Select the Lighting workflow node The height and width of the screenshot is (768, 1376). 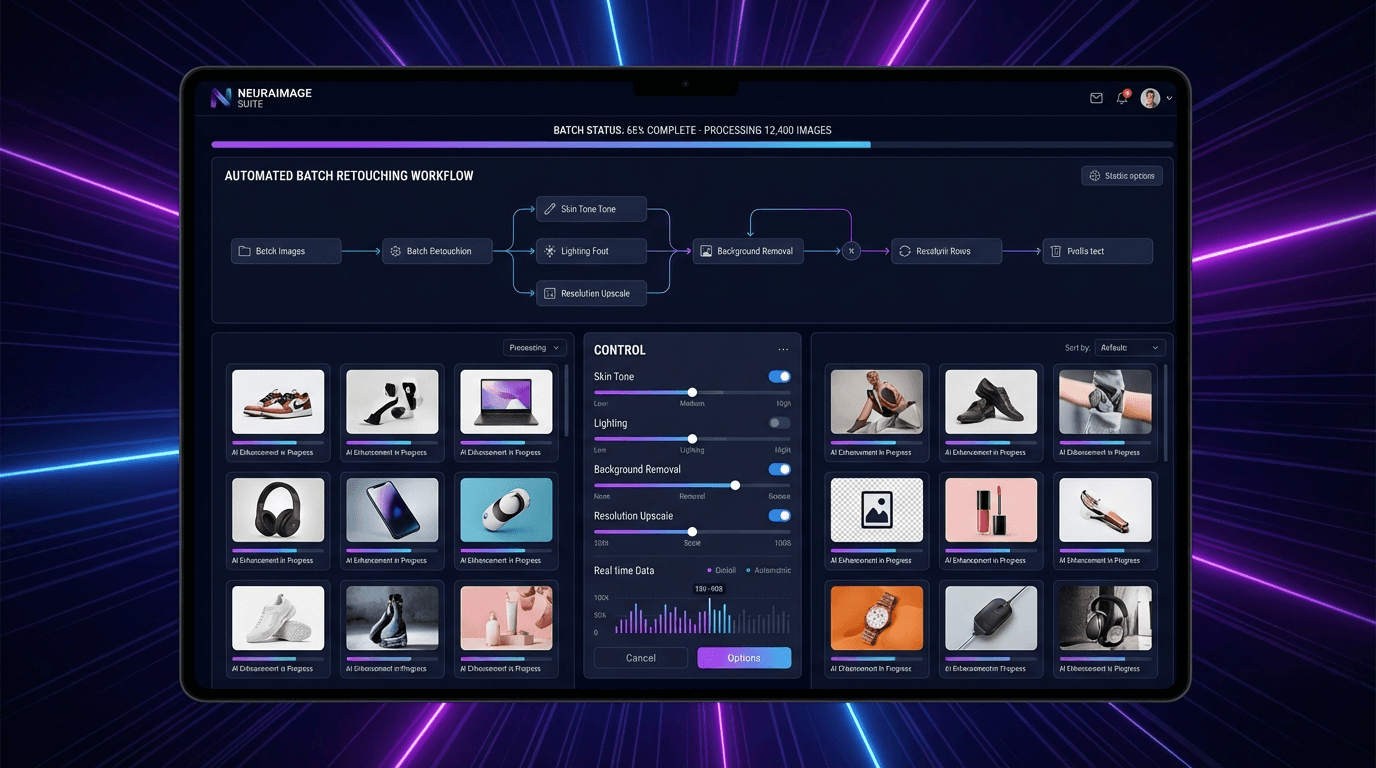click(x=591, y=251)
